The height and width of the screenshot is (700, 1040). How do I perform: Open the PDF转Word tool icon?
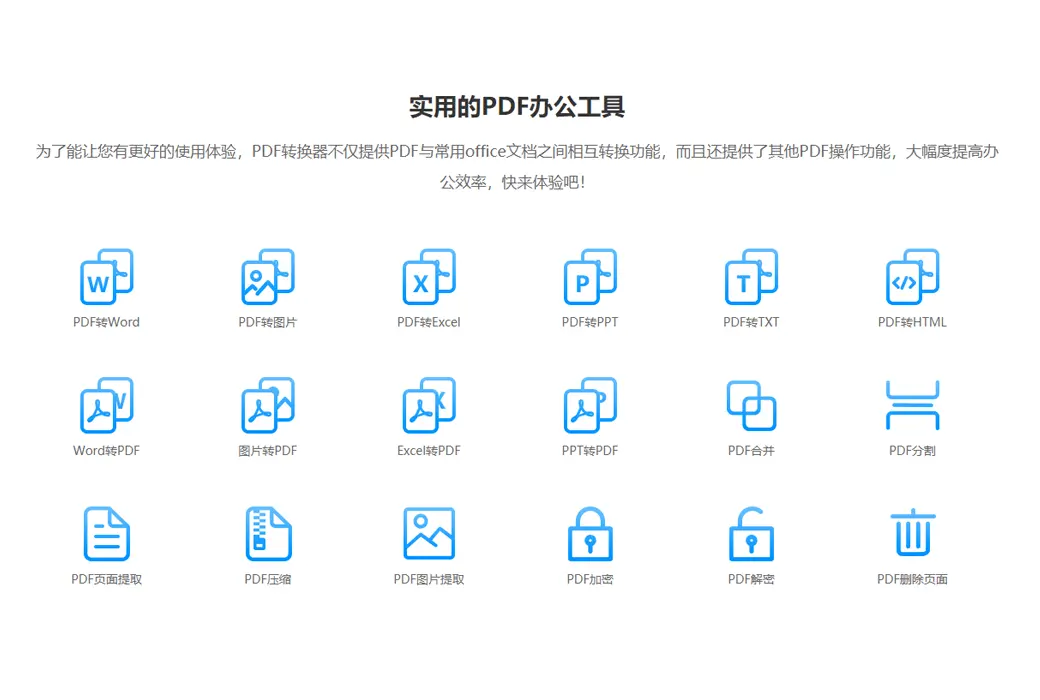click(107, 277)
